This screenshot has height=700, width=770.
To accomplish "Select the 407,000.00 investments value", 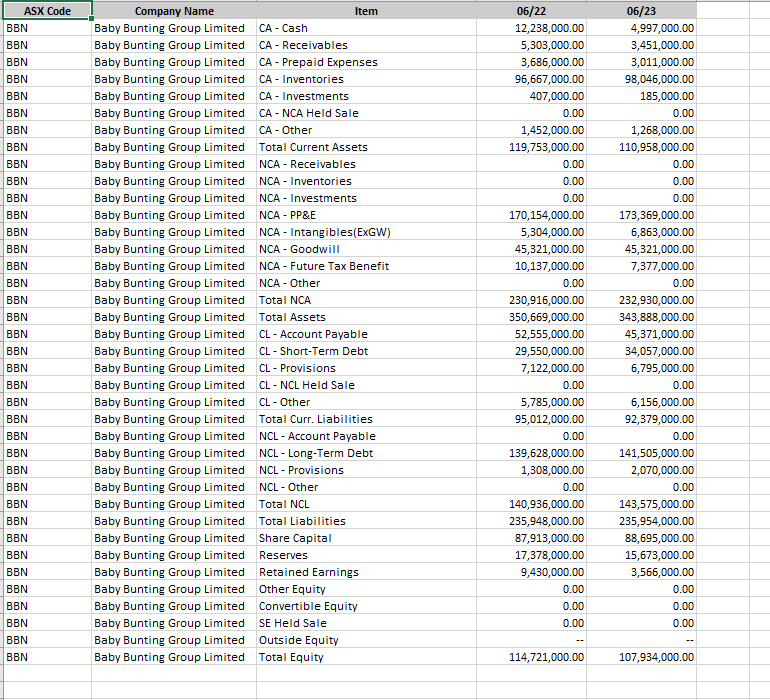I will click(x=531, y=96).
